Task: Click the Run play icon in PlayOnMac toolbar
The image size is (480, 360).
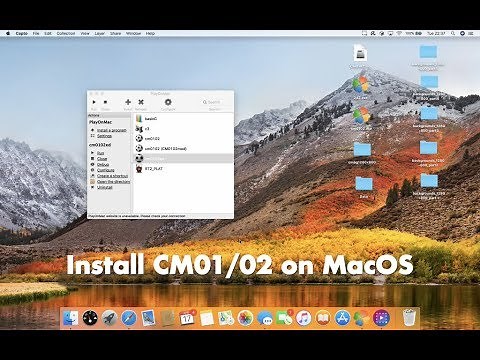Action: tap(94, 102)
